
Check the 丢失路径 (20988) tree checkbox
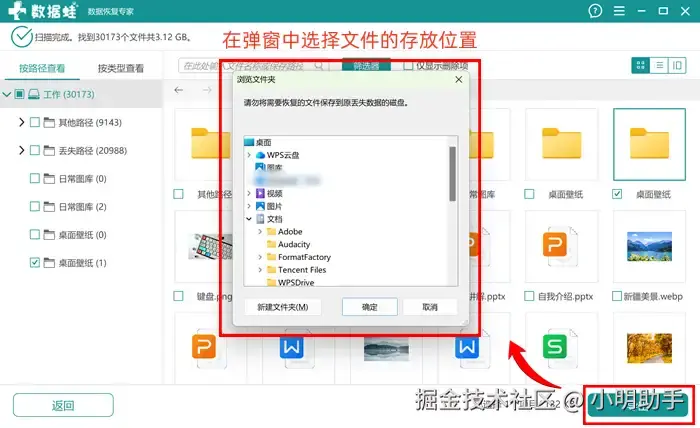34,150
